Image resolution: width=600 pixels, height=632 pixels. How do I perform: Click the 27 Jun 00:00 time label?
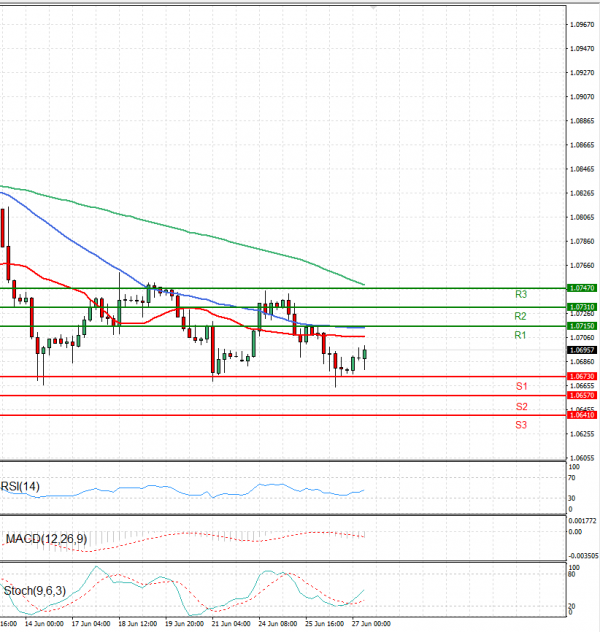tap(371, 624)
